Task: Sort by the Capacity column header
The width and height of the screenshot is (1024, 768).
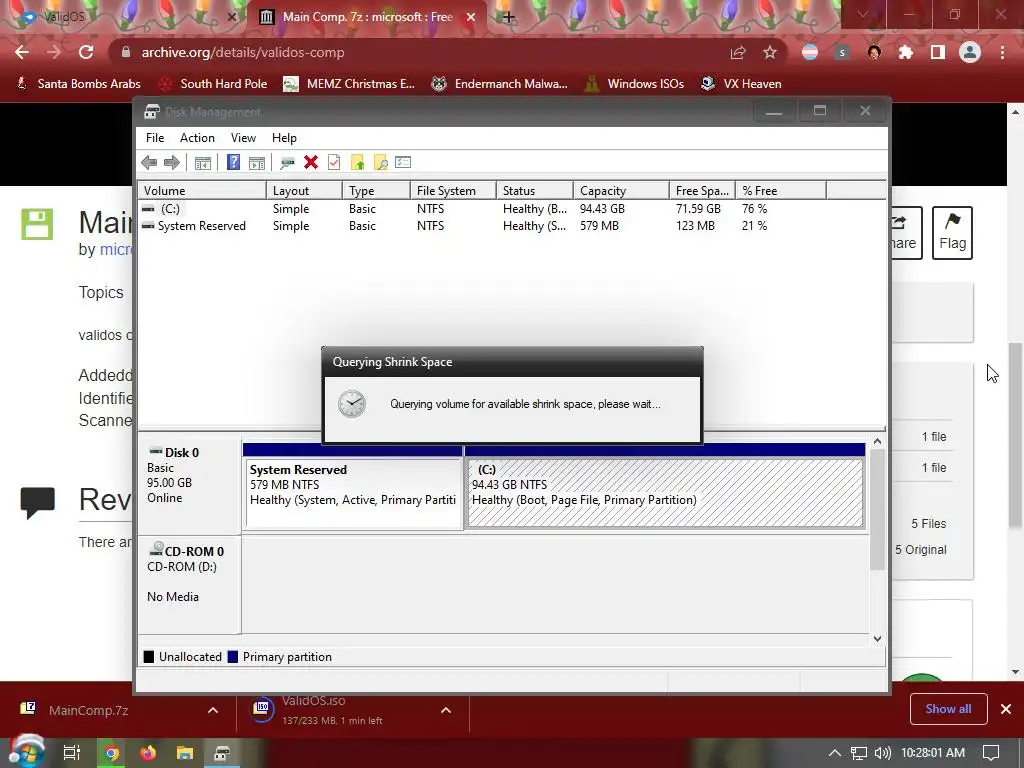Action: coord(621,191)
